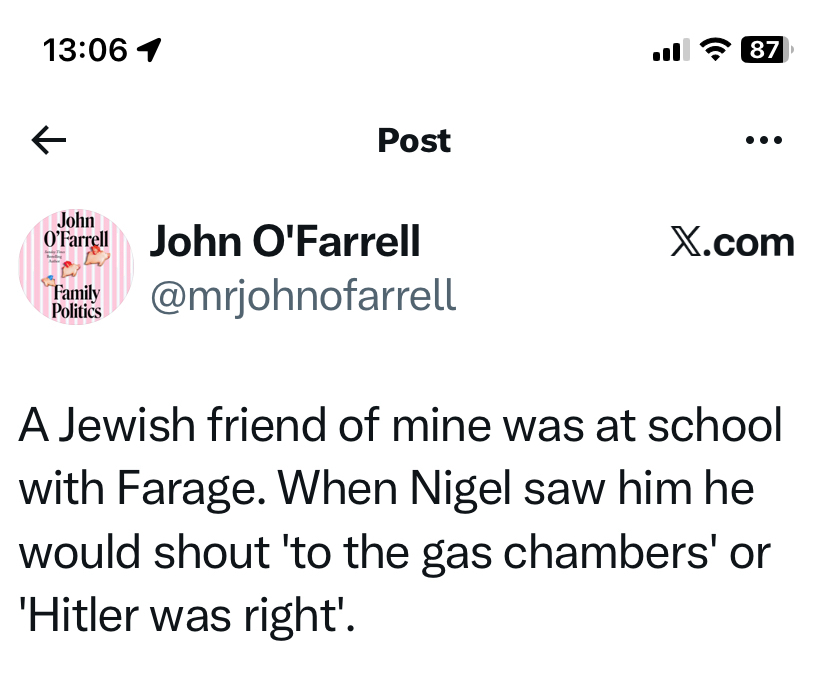This screenshot has width=828, height=676.
Task: Click the John O'Farrell display name
Action: 285,242
